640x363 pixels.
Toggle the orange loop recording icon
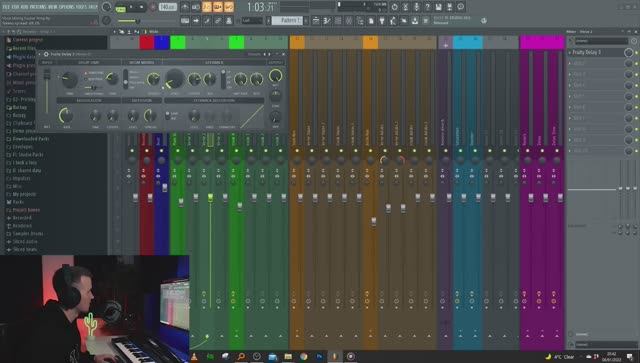(x=229, y=7)
